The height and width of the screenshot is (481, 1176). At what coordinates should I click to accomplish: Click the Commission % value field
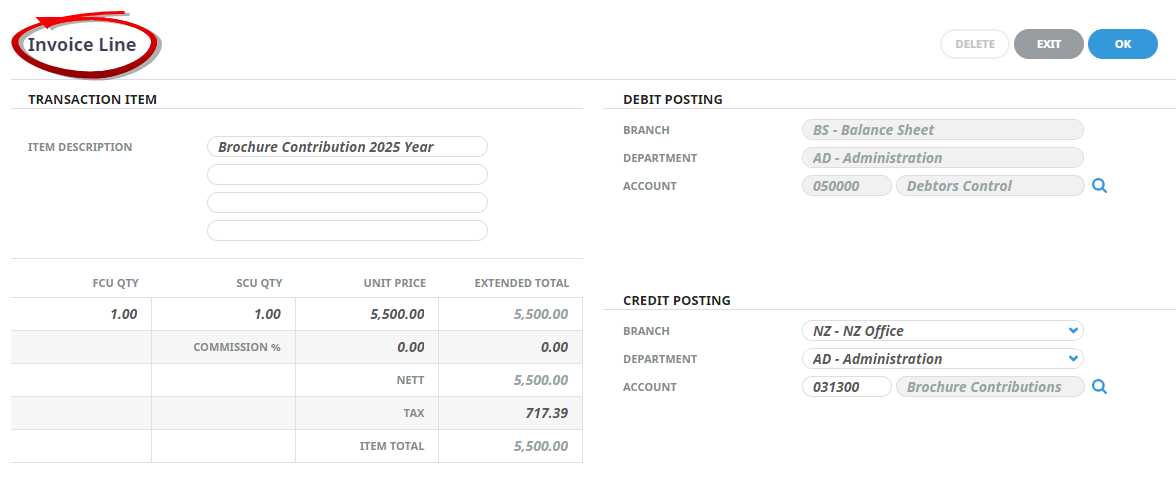pyautogui.click(x=367, y=347)
